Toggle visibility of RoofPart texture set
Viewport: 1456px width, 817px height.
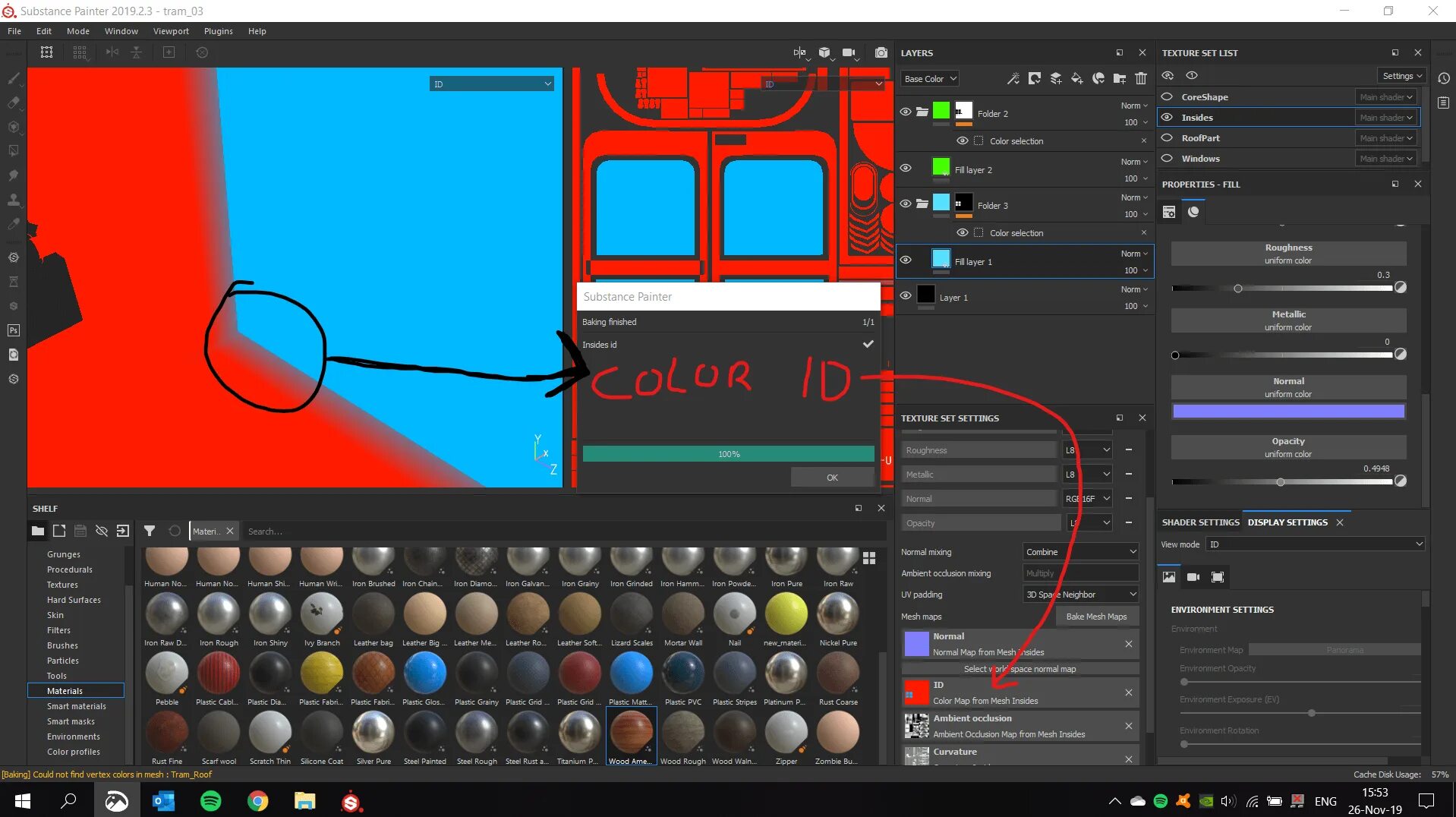1167,137
